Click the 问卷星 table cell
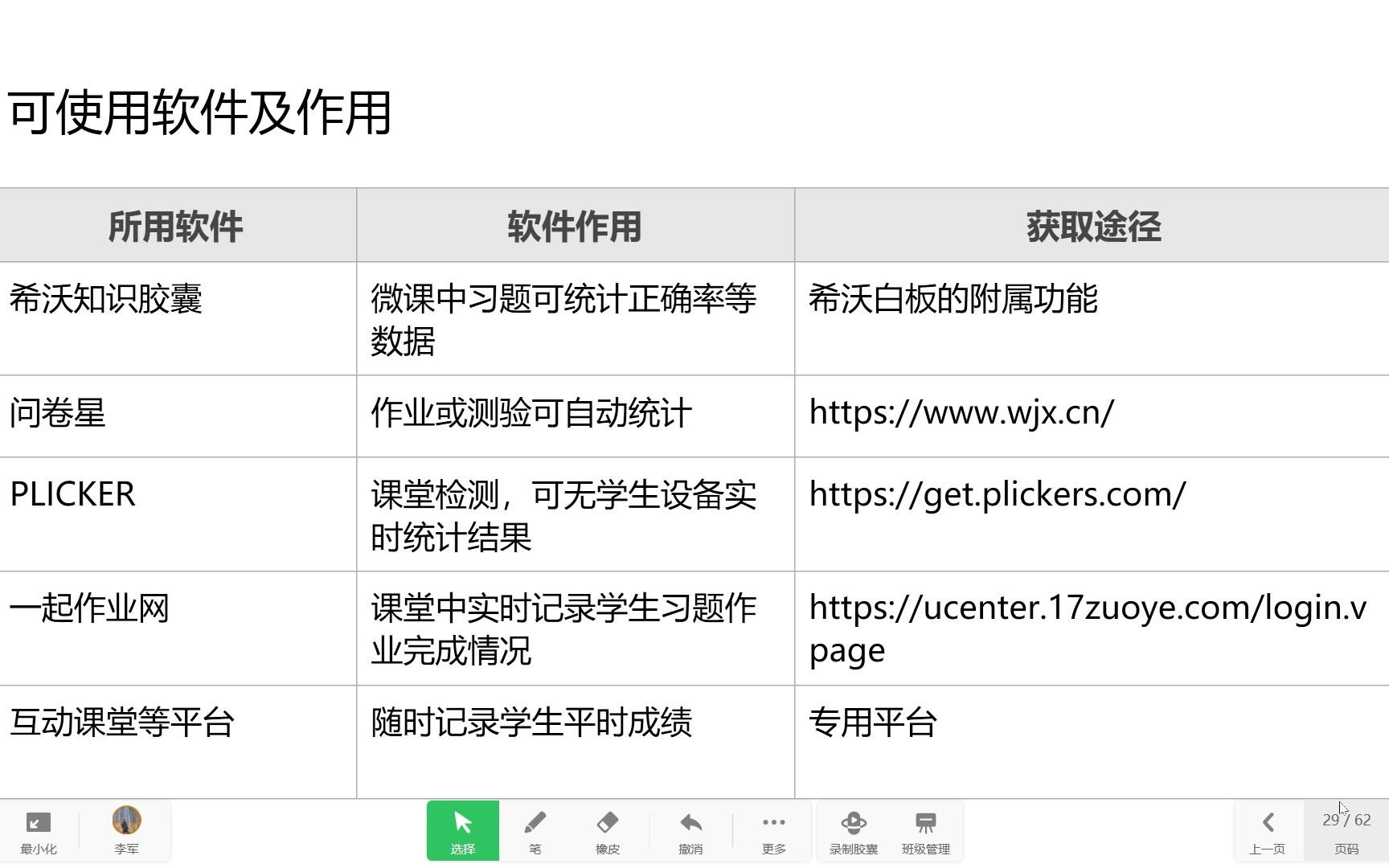Image resolution: width=1389 pixels, height=868 pixels. 178,416
